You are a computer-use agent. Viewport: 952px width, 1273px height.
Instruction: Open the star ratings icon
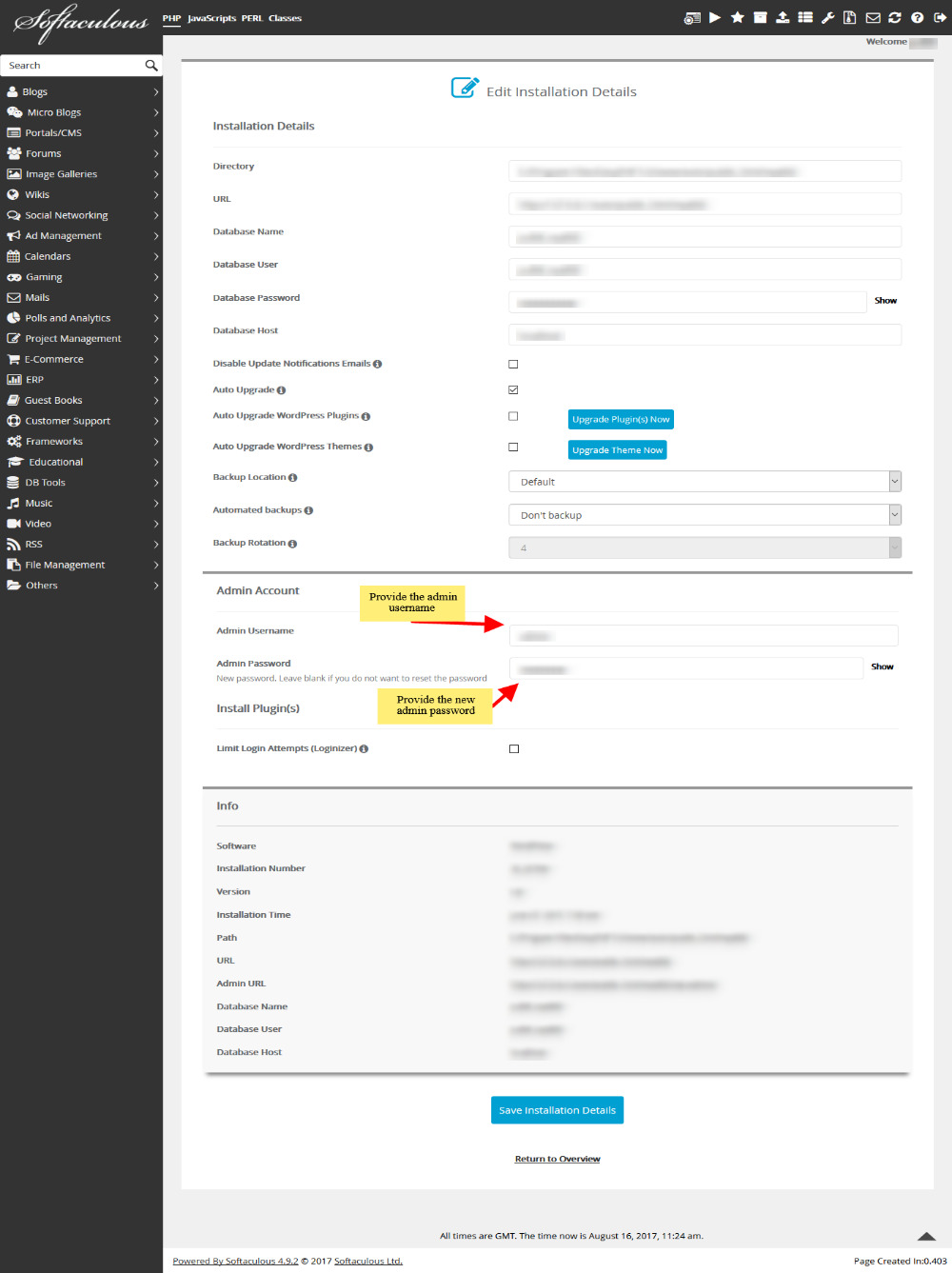737,18
